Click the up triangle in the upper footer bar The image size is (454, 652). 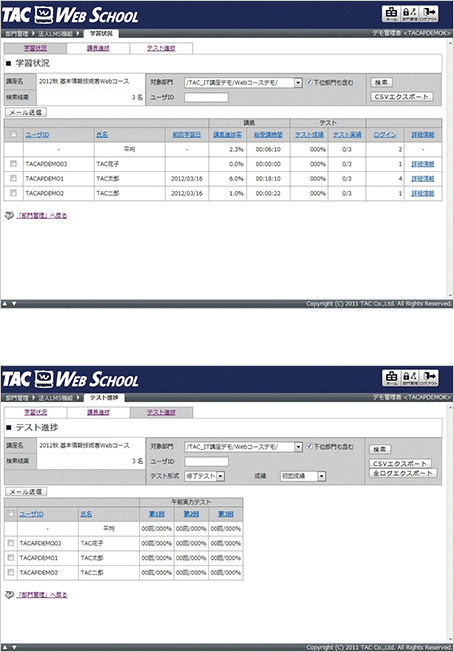tap(5, 304)
